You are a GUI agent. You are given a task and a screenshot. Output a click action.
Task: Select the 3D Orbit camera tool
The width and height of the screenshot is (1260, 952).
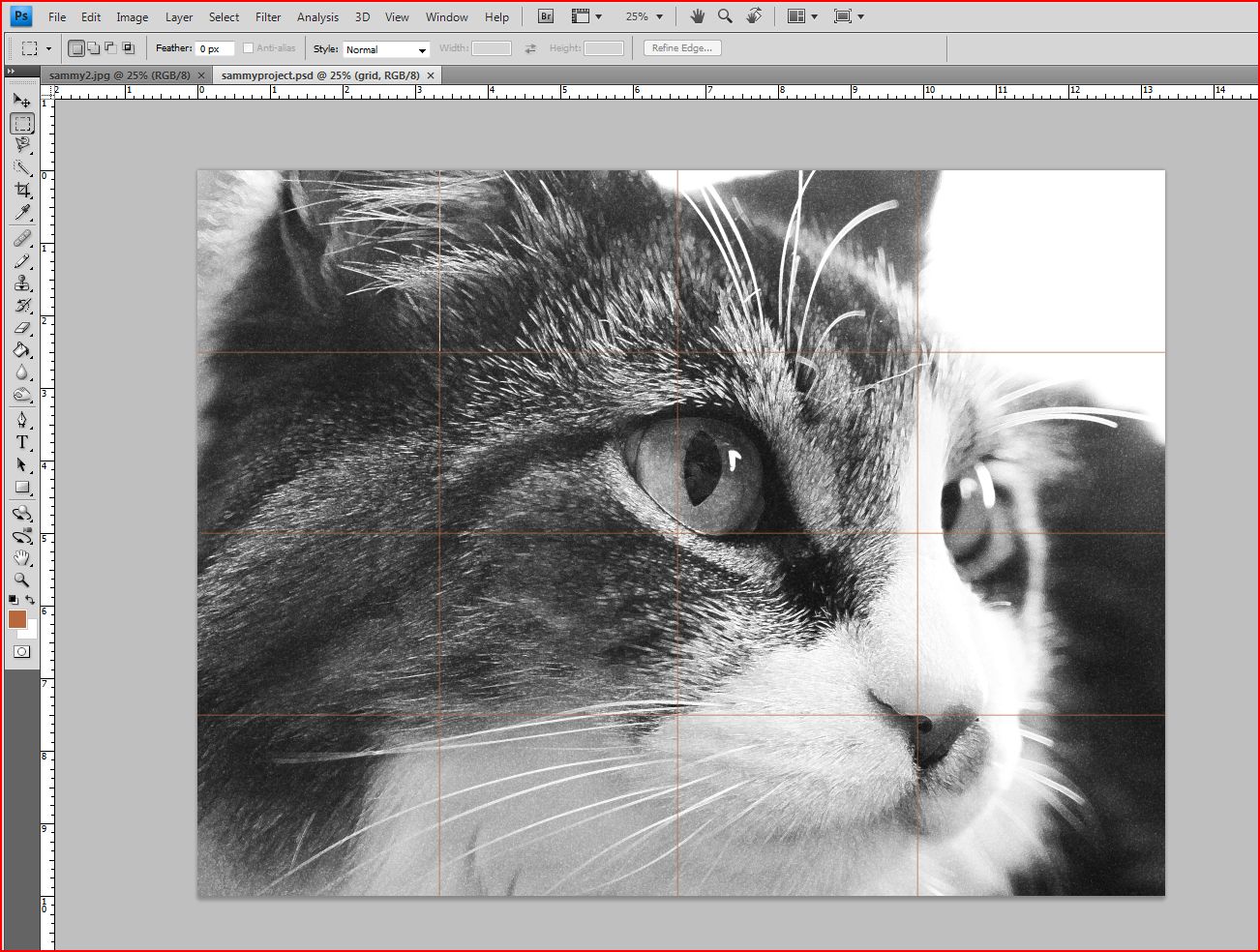coord(22,536)
